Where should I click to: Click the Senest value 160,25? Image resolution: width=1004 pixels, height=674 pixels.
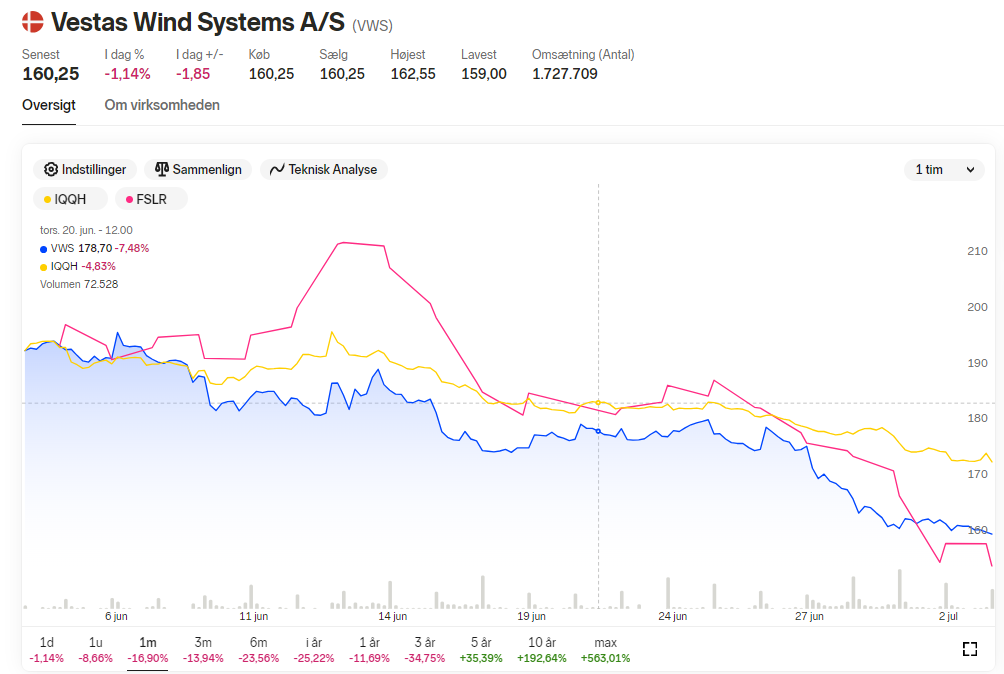(51, 74)
